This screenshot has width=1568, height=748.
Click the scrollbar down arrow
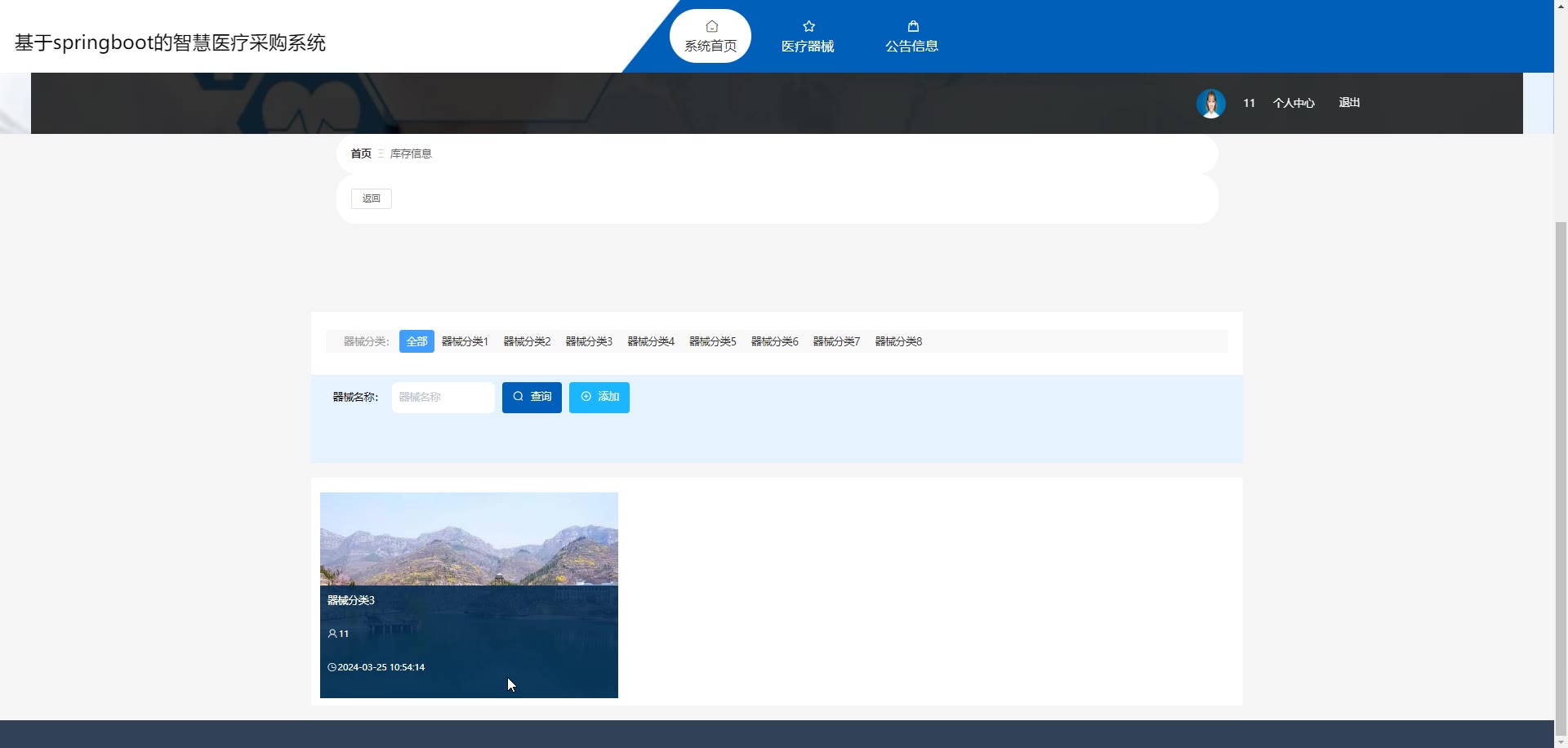click(x=1561, y=741)
